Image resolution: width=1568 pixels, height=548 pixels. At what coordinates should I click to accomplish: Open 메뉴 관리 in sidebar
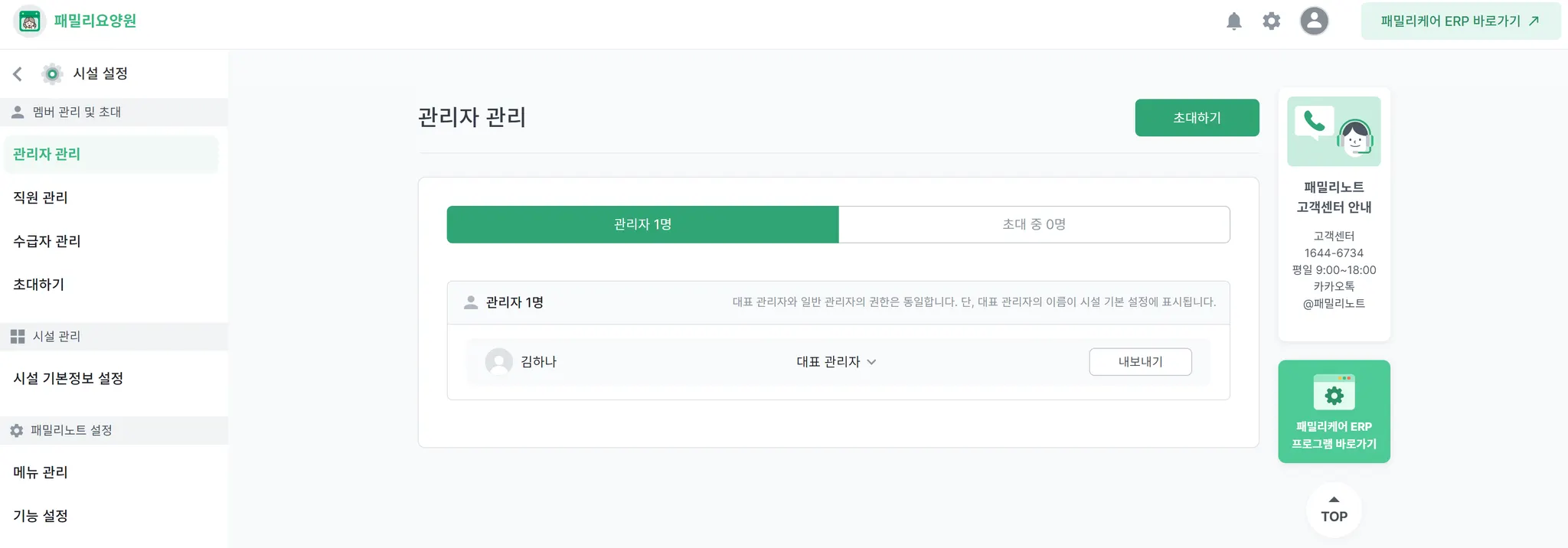coord(41,472)
